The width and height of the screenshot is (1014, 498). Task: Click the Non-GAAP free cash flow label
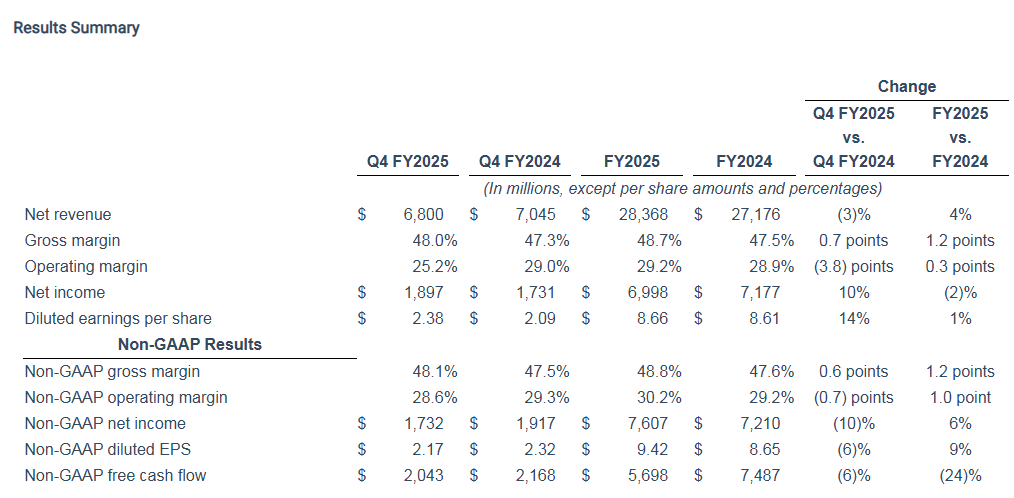pos(115,476)
